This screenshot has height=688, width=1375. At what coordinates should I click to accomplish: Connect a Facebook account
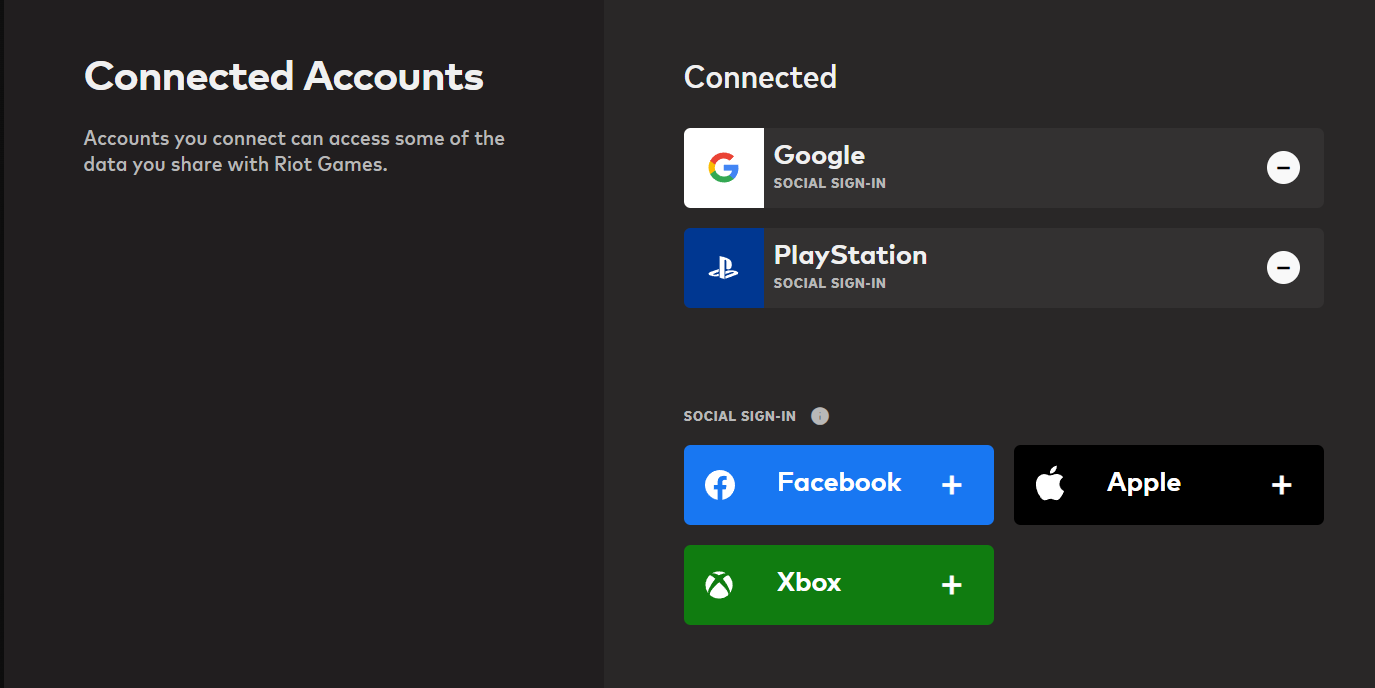point(838,484)
